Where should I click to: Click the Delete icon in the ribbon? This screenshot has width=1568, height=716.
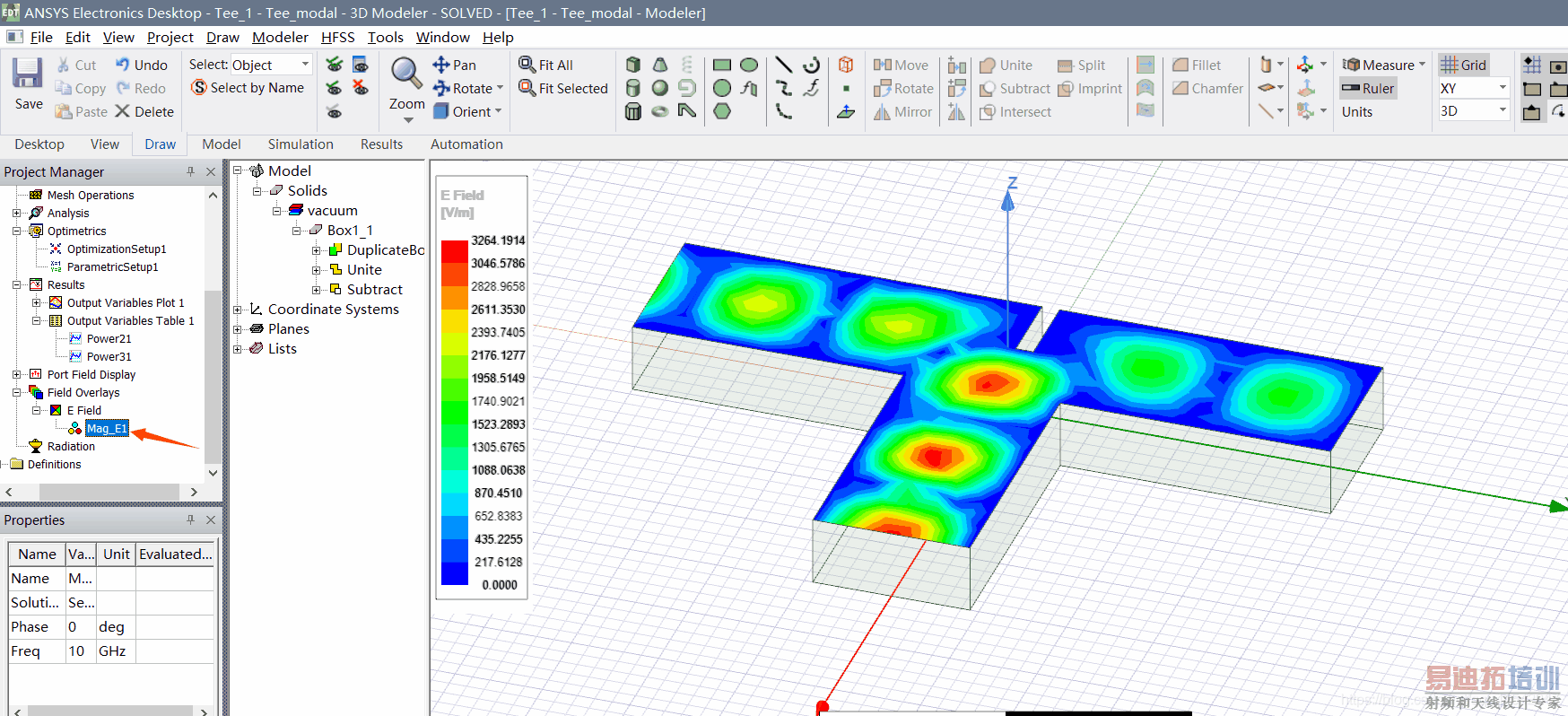pos(123,111)
